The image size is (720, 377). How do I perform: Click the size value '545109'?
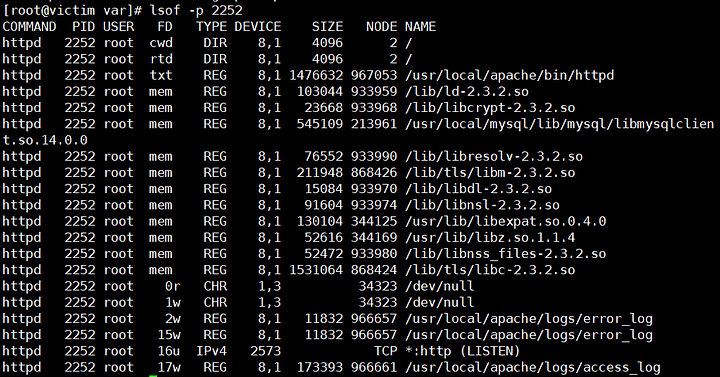(320, 124)
